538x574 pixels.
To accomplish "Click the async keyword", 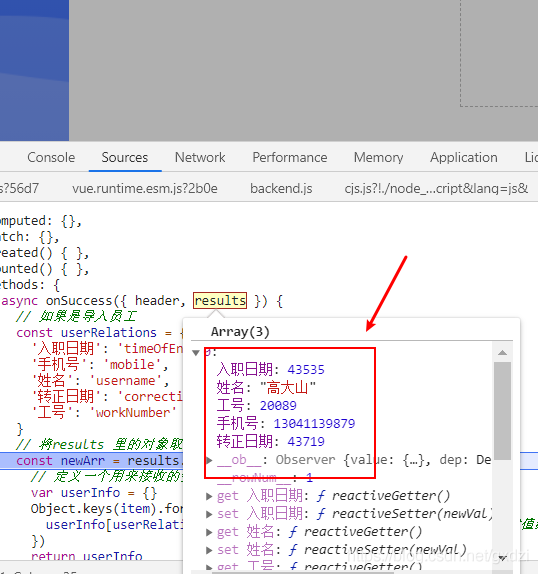I will (19, 301).
